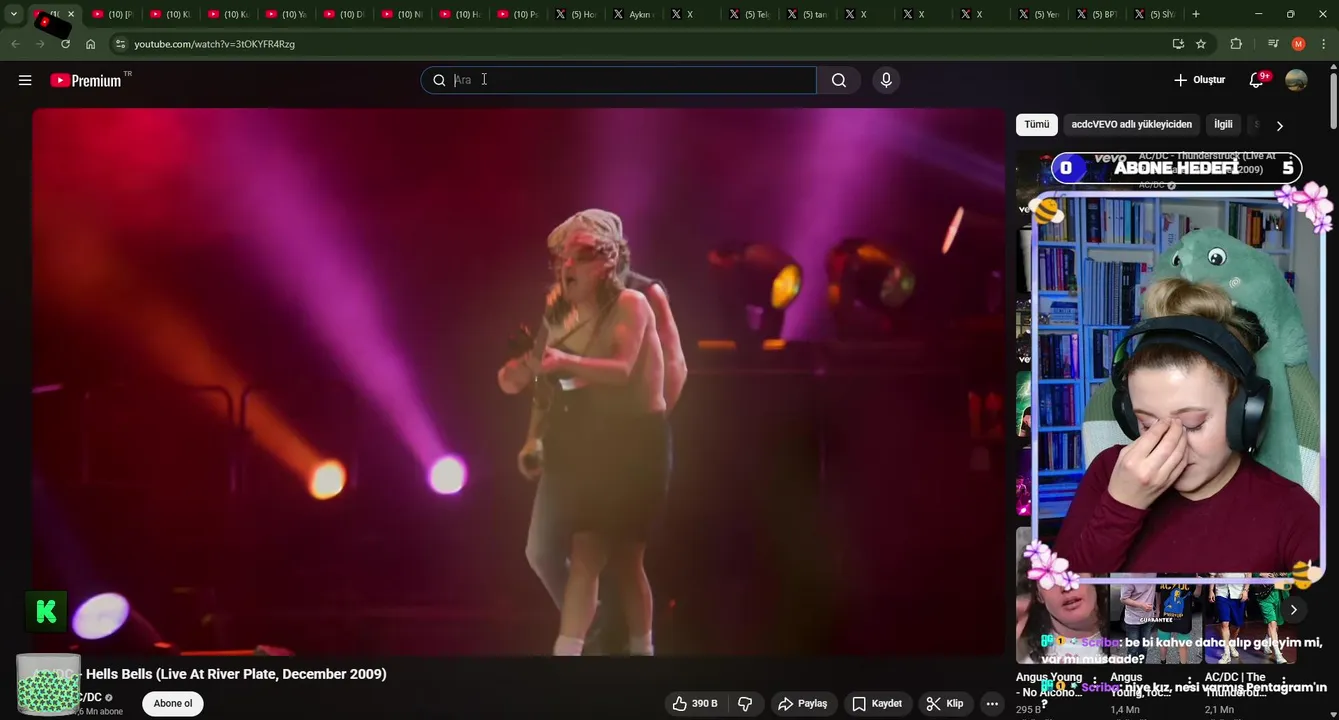This screenshot has height=720, width=1339.
Task: Start voice search with microphone icon
Action: click(x=886, y=80)
